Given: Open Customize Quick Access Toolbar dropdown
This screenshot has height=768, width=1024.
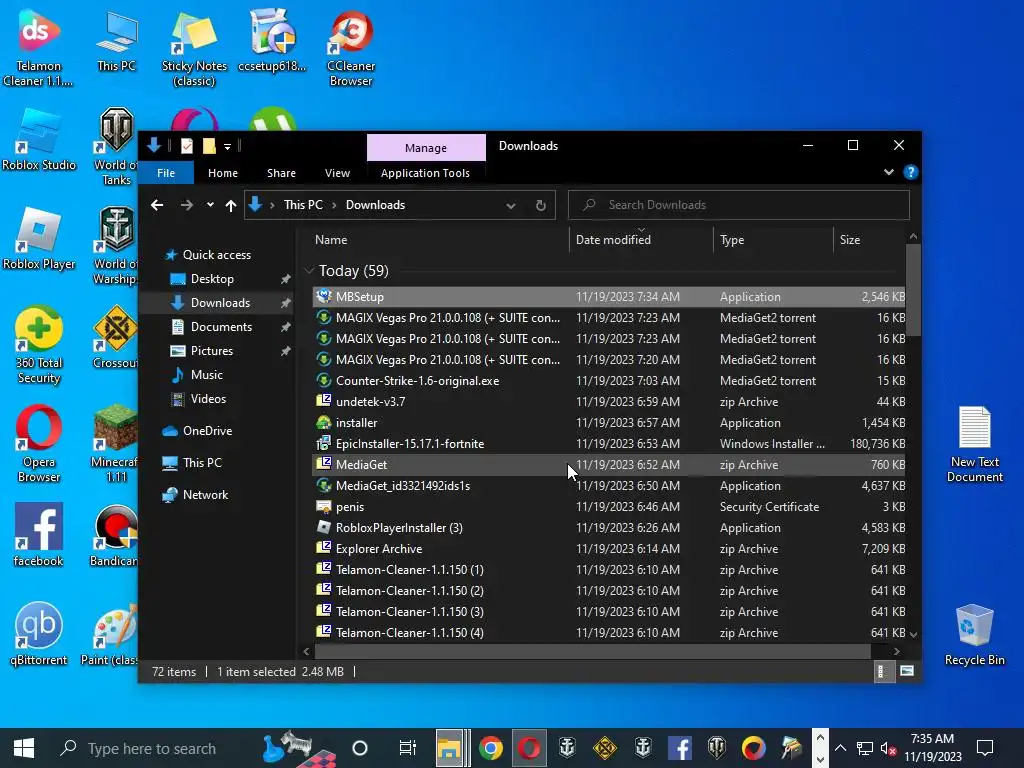Looking at the screenshot, I should click(227, 146).
